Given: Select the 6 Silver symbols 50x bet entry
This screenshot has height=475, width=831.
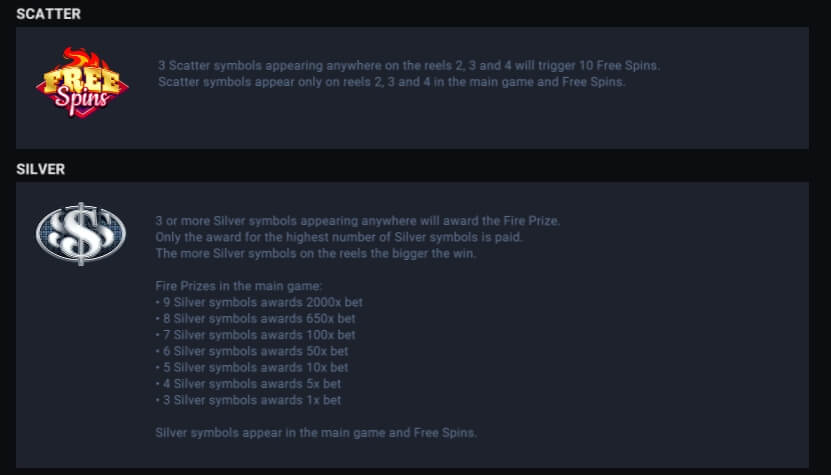Looking at the screenshot, I should (252, 351).
